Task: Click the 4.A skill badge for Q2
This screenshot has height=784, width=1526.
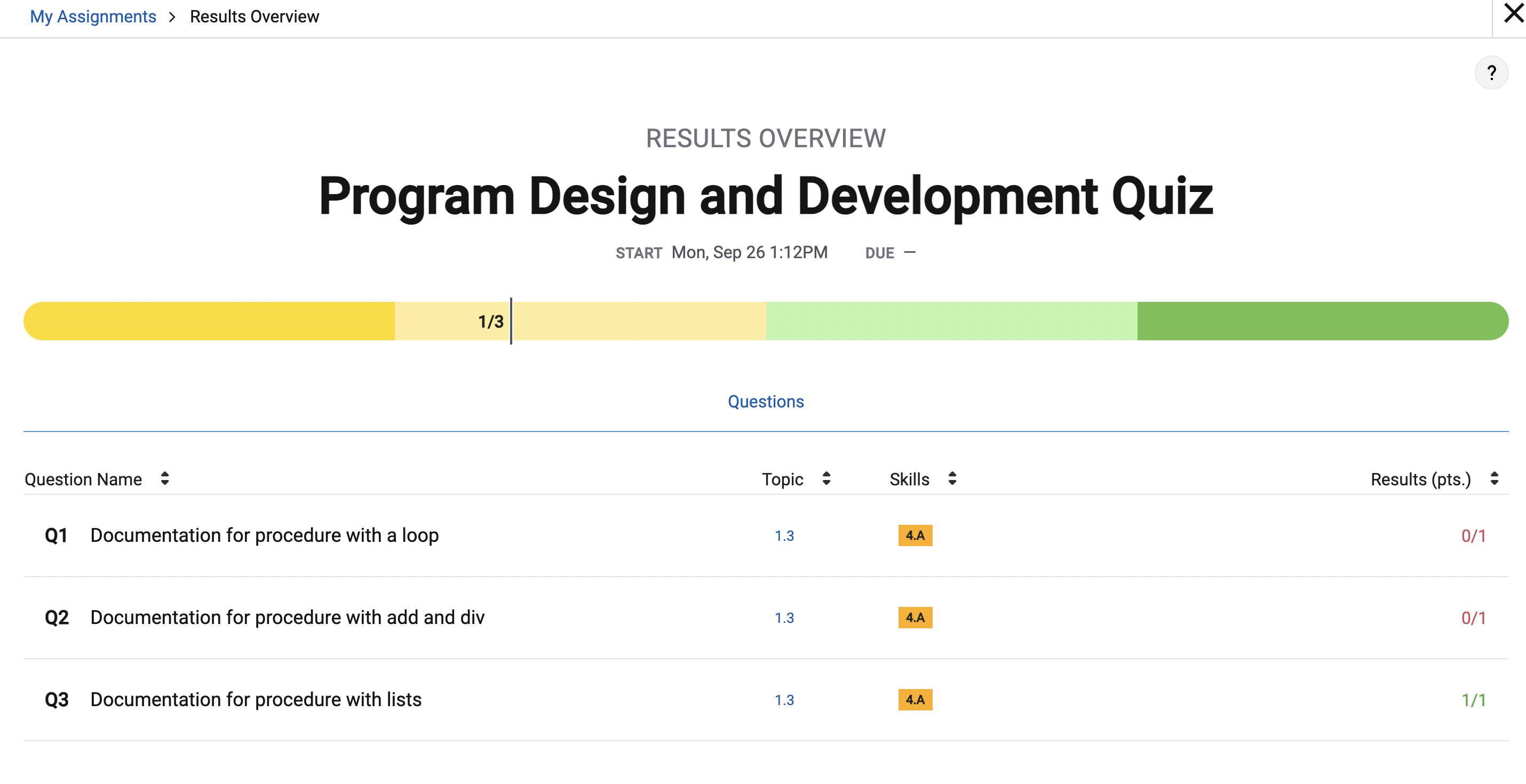Action: [x=915, y=618]
